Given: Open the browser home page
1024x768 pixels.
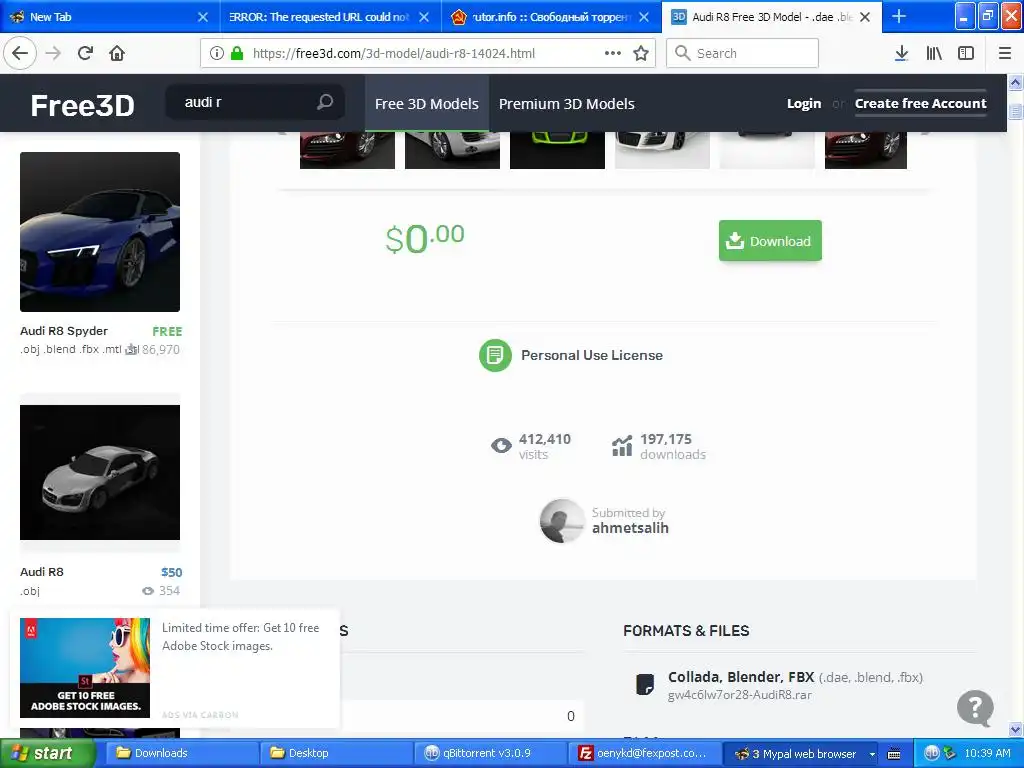Looking at the screenshot, I should (117, 53).
